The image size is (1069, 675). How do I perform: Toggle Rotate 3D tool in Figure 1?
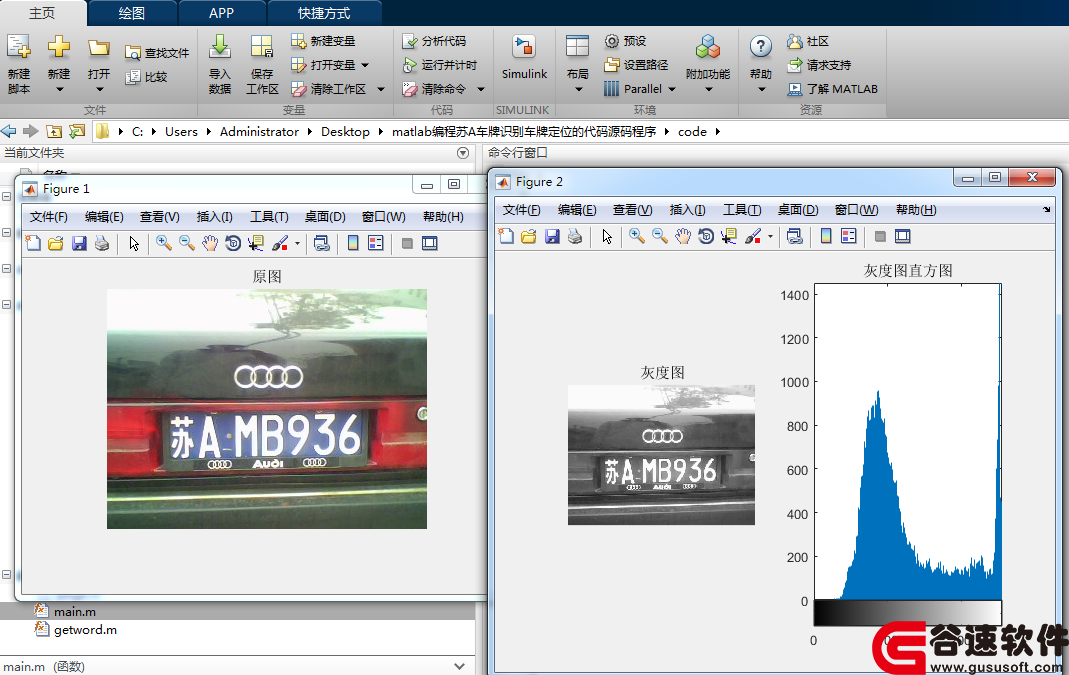click(x=233, y=243)
